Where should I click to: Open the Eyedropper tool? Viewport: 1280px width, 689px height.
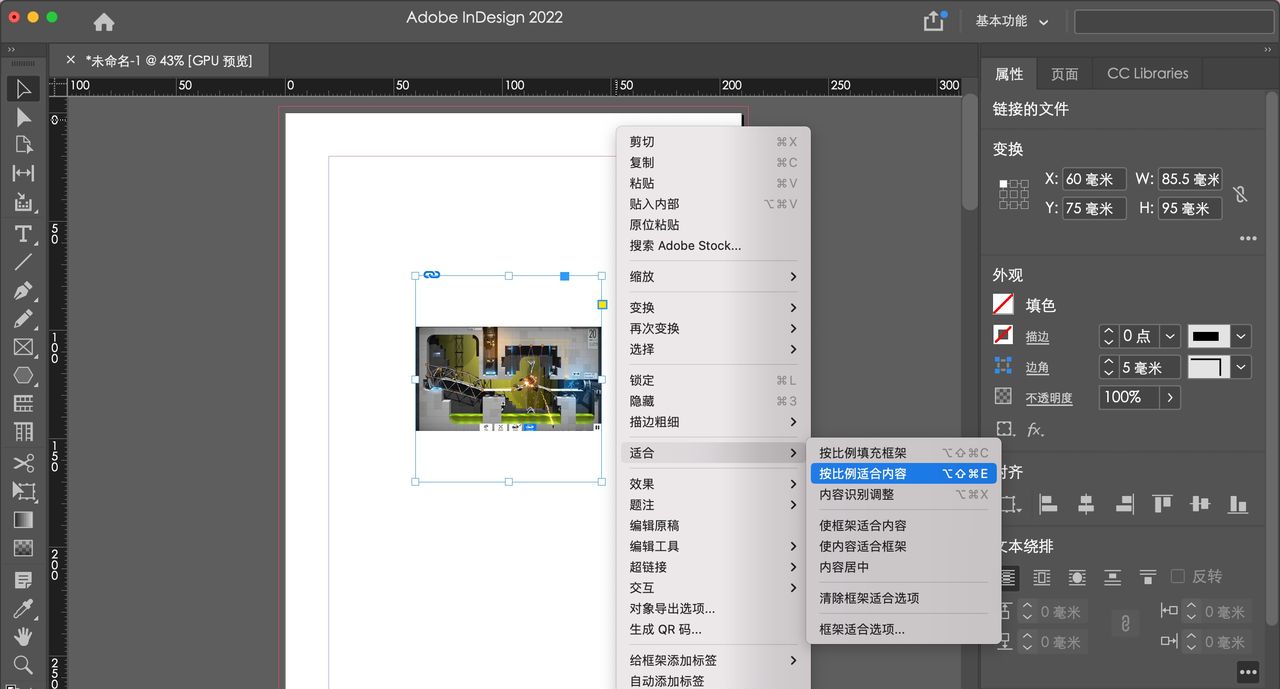tap(23, 608)
